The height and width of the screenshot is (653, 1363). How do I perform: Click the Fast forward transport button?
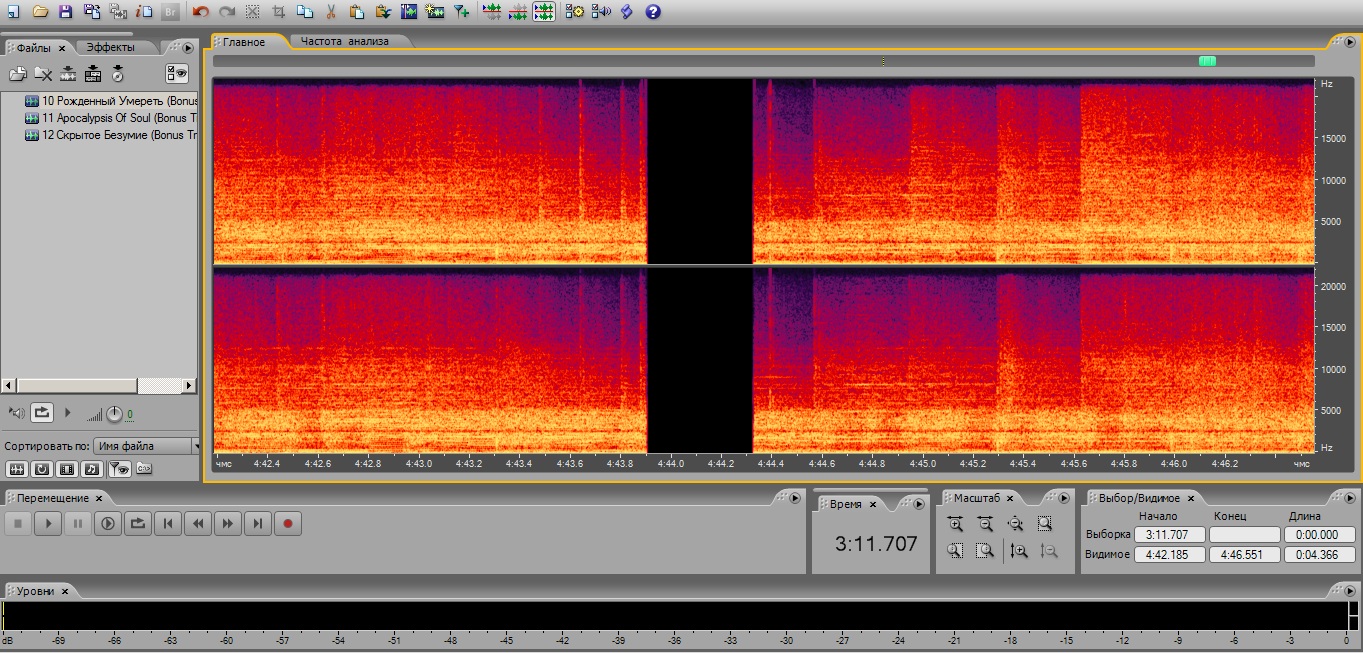click(228, 523)
